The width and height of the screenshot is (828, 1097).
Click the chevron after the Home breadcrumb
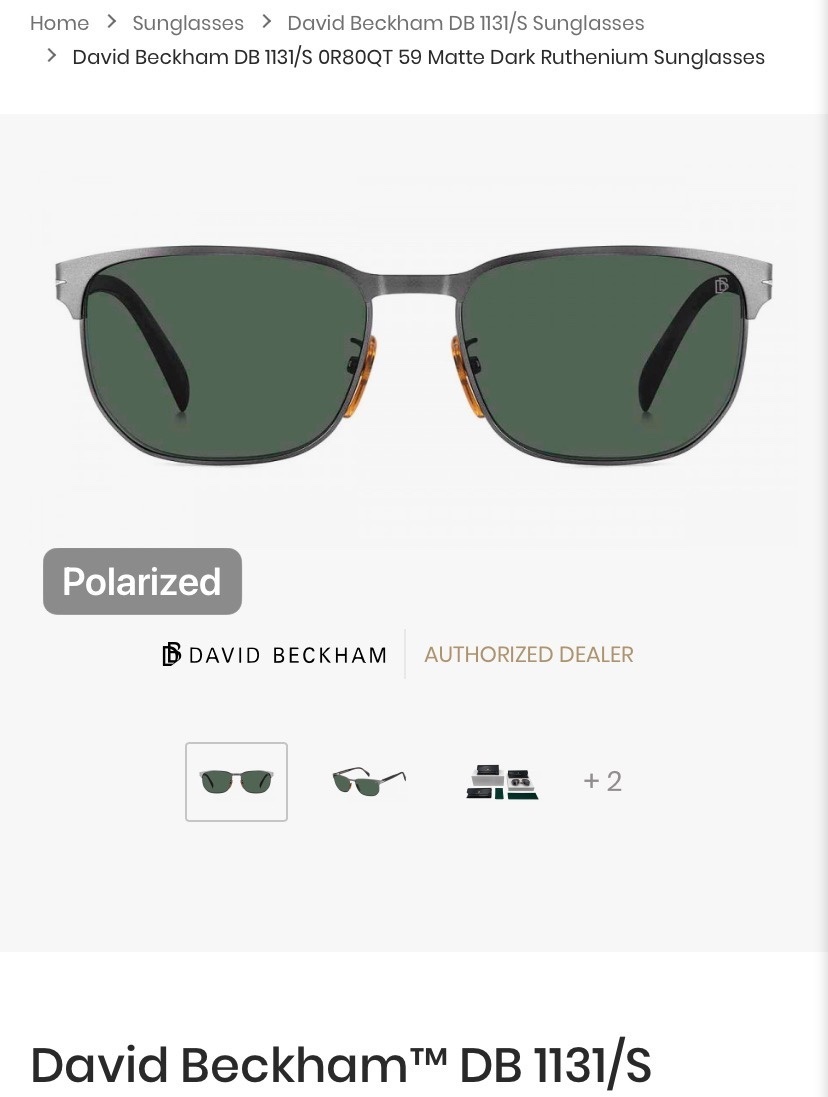point(111,22)
